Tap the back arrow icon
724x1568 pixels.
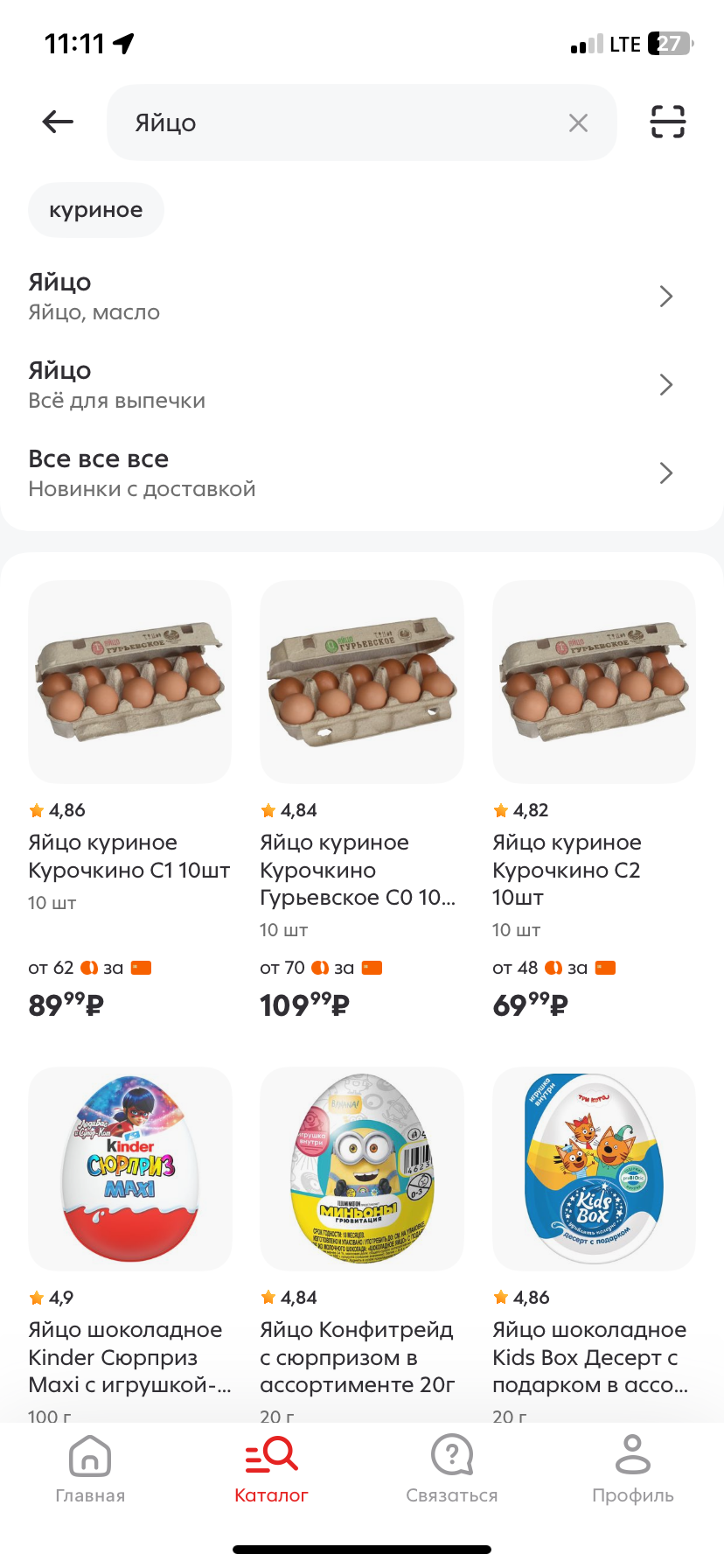tap(58, 122)
